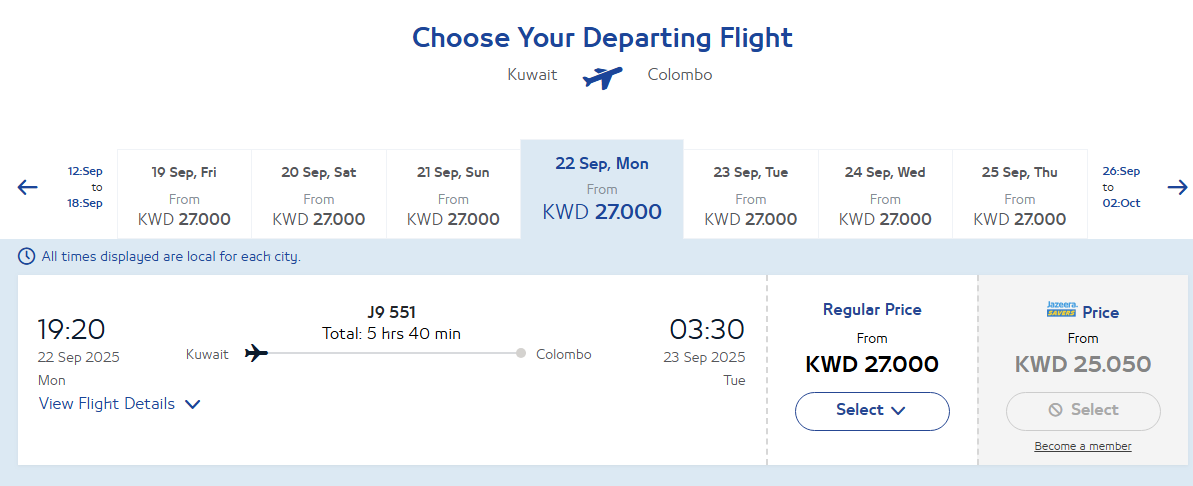Click the Become a member link
The width and height of the screenshot is (1193, 486).
pyautogui.click(x=1083, y=446)
